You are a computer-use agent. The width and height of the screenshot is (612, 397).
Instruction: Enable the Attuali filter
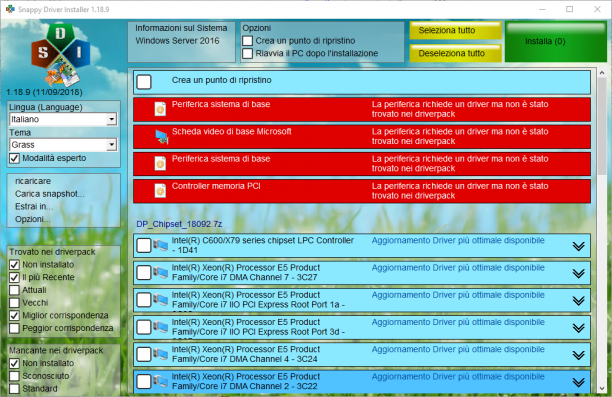14,290
